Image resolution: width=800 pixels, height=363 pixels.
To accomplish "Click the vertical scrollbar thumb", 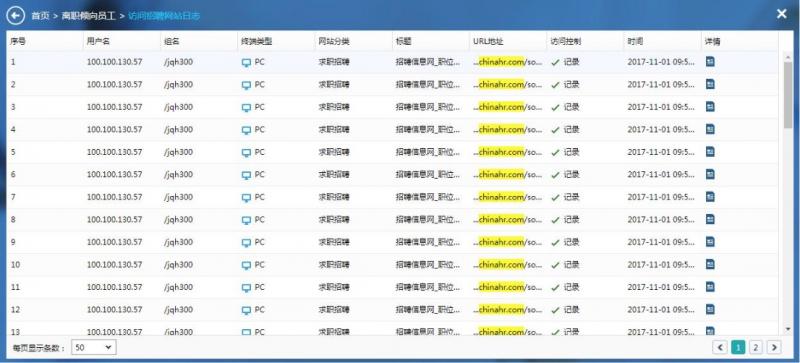I will coord(788,95).
